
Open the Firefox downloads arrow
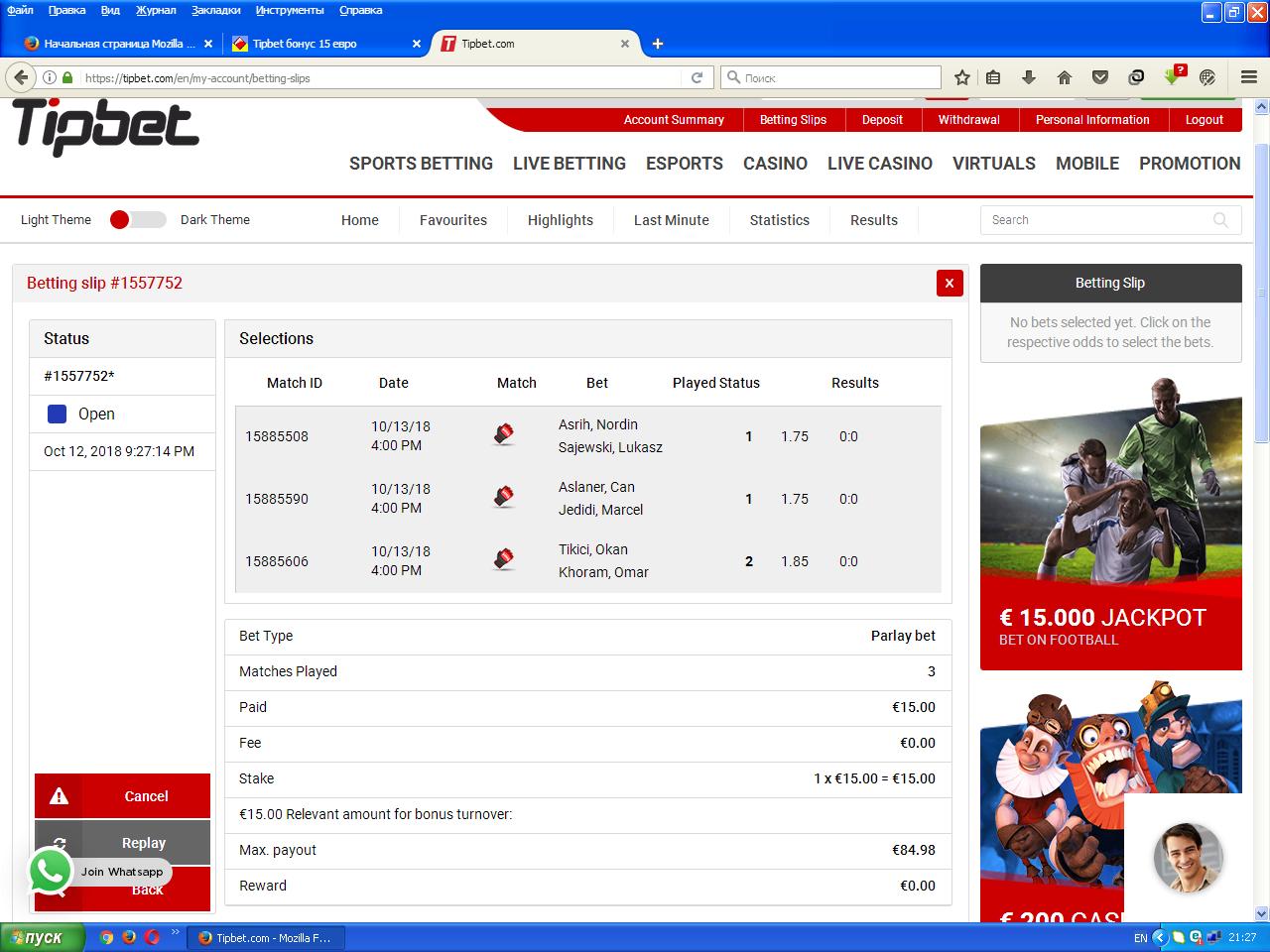point(1029,77)
